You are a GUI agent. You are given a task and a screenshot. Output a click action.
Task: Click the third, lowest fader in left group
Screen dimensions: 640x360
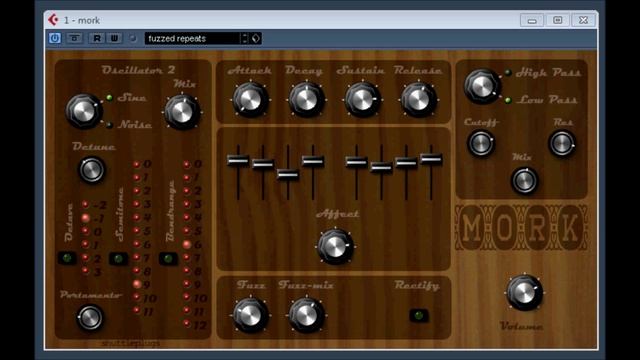tap(288, 175)
